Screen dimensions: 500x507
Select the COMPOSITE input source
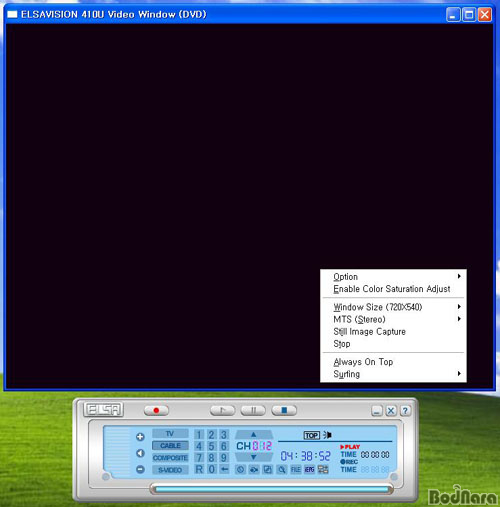[x=170, y=458]
